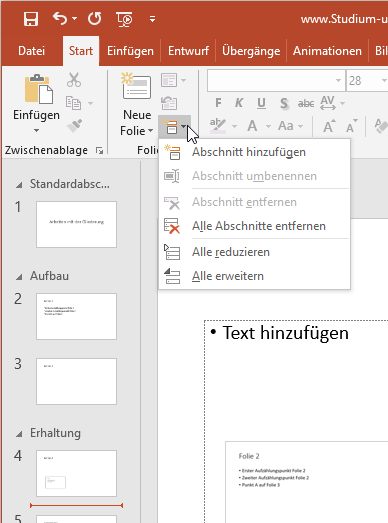The width and height of the screenshot is (388, 523).
Task: Toggle strikethrough abc formatting
Action: tap(306, 104)
